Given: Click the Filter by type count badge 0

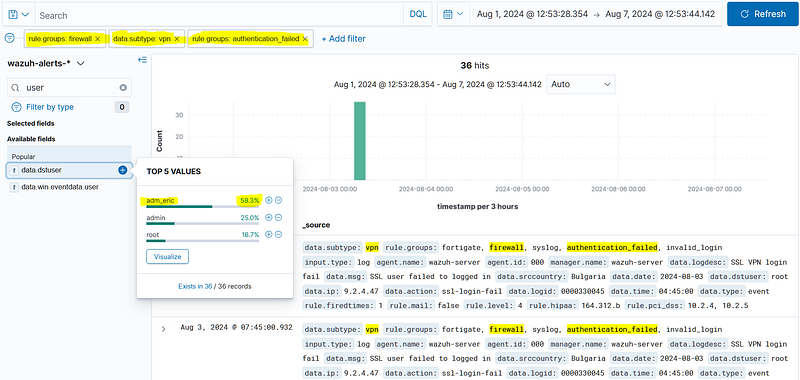Looking at the screenshot, I should (x=122, y=107).
